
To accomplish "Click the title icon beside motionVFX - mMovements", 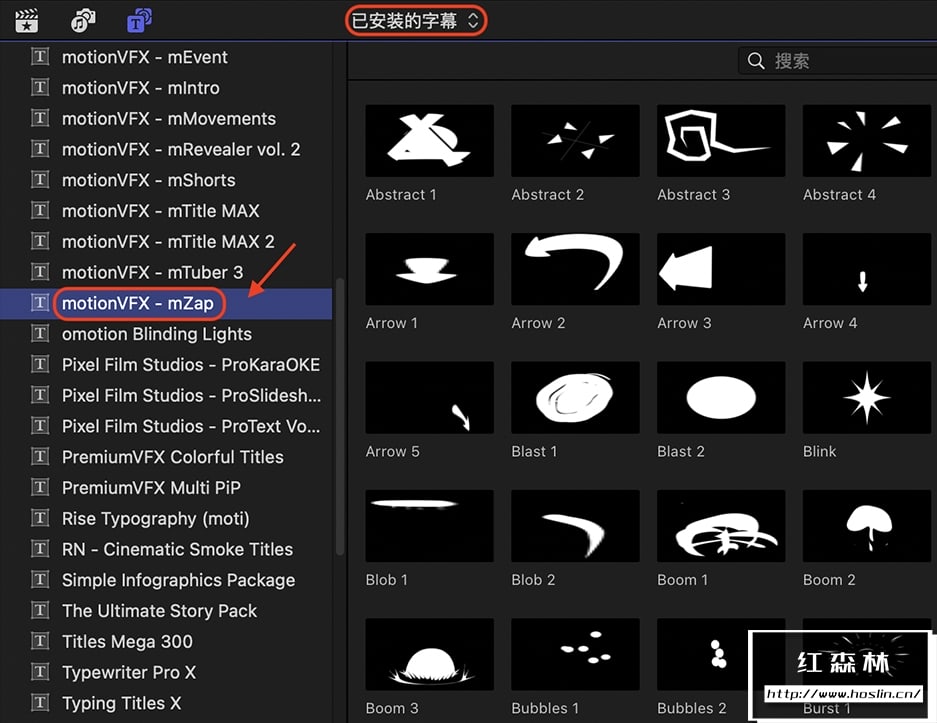I will 40,118.
